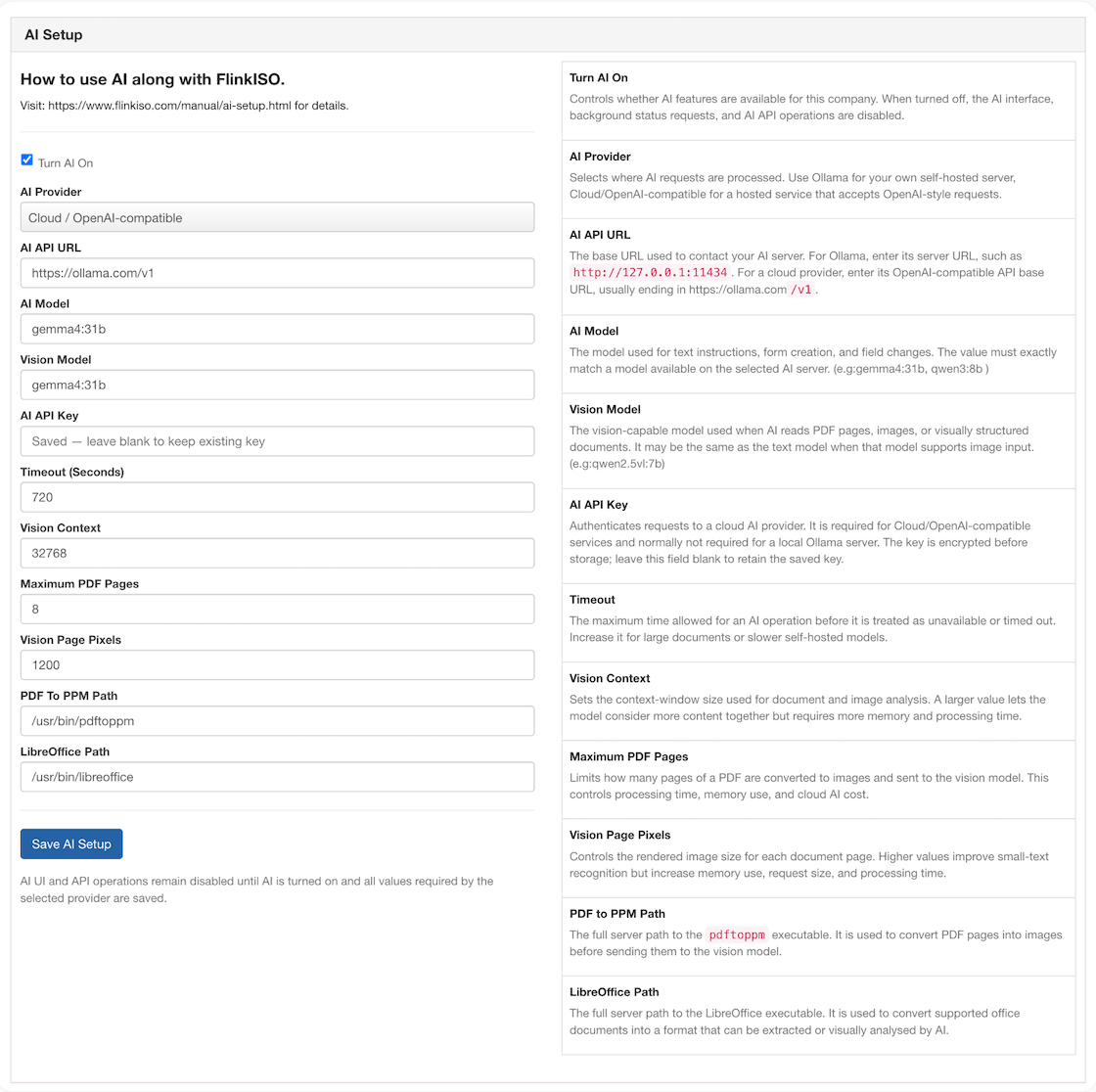Click the AI API Key field
This screenshot has width=1096, height=1092.
pyautogui.click(x=278, y=441)
